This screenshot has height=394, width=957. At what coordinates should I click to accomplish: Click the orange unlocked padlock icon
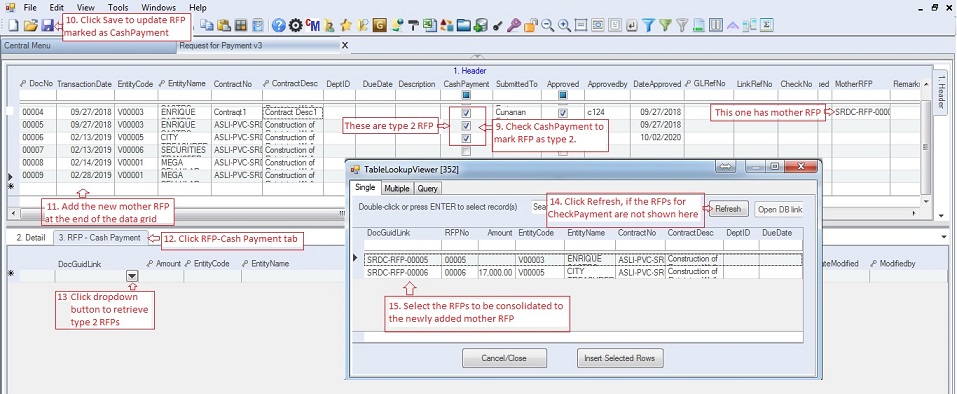[530, 25]
